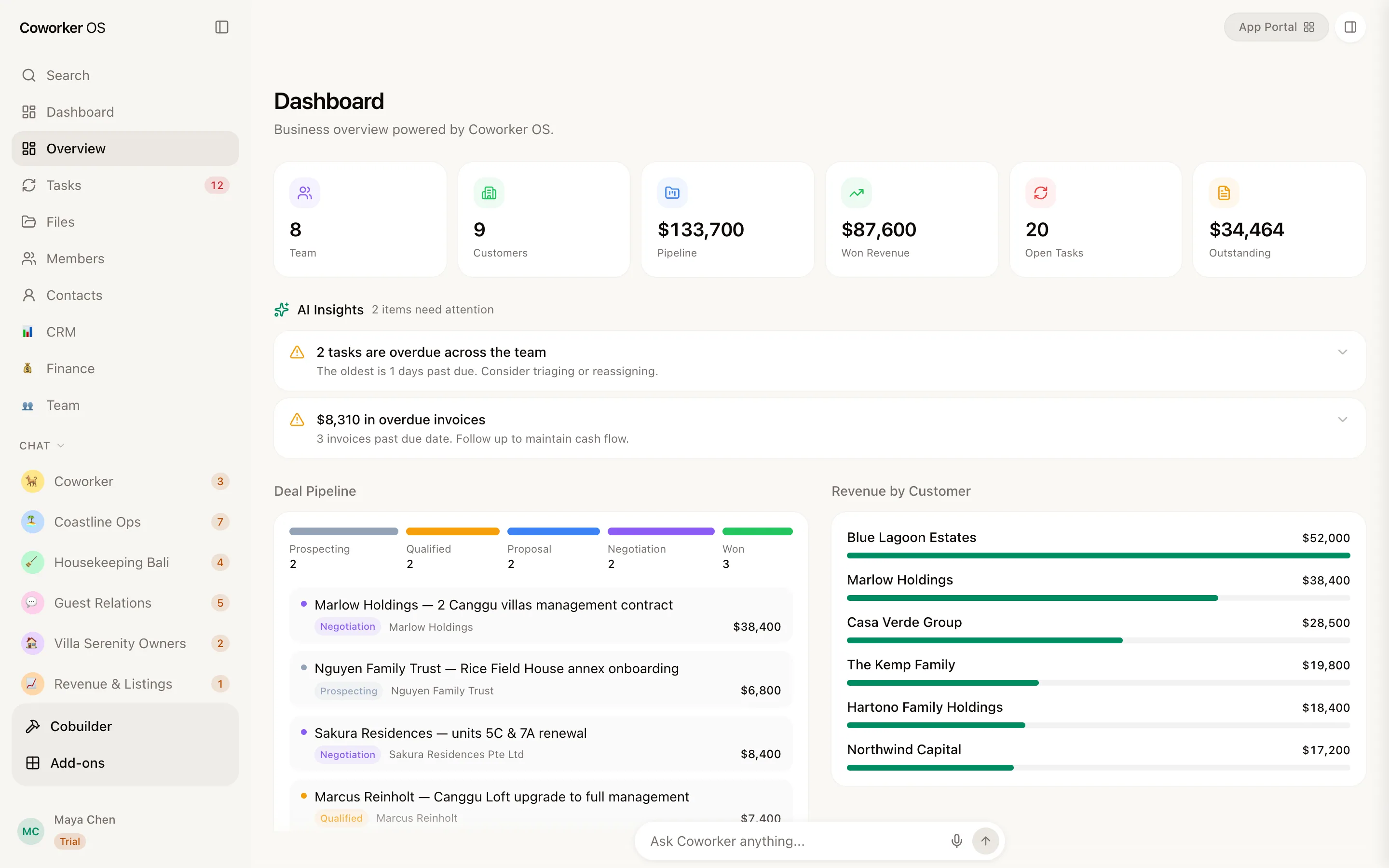This screenshot has height=868, width=1389.
Task: Focus the Ask Coworker anything input
Action: [x=795, y=841]
